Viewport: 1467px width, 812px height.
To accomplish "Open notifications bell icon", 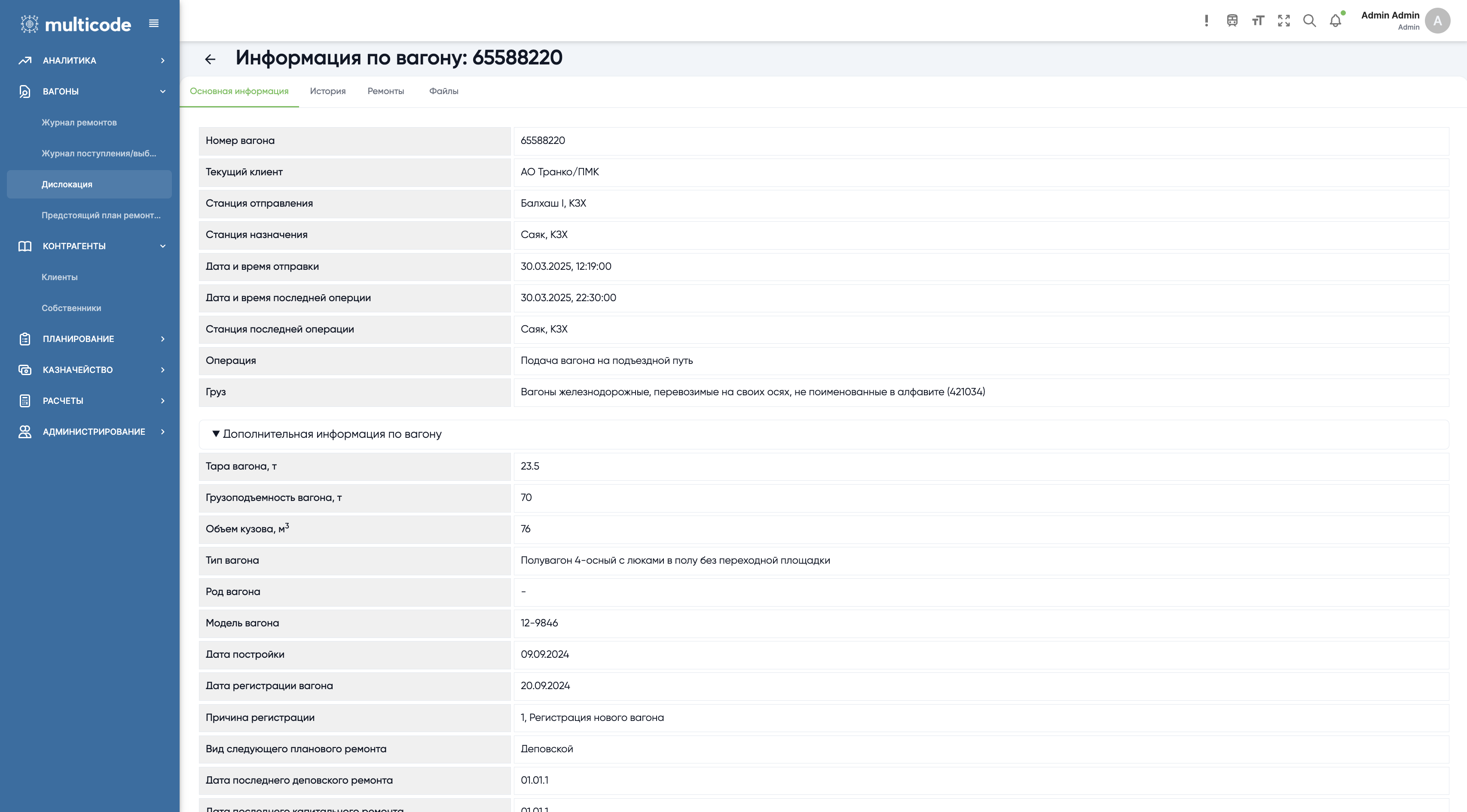I will 1335,21.
